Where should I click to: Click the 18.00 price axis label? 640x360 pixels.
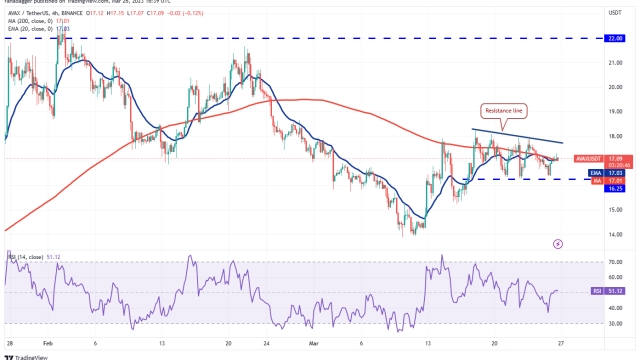click(615, 136)
